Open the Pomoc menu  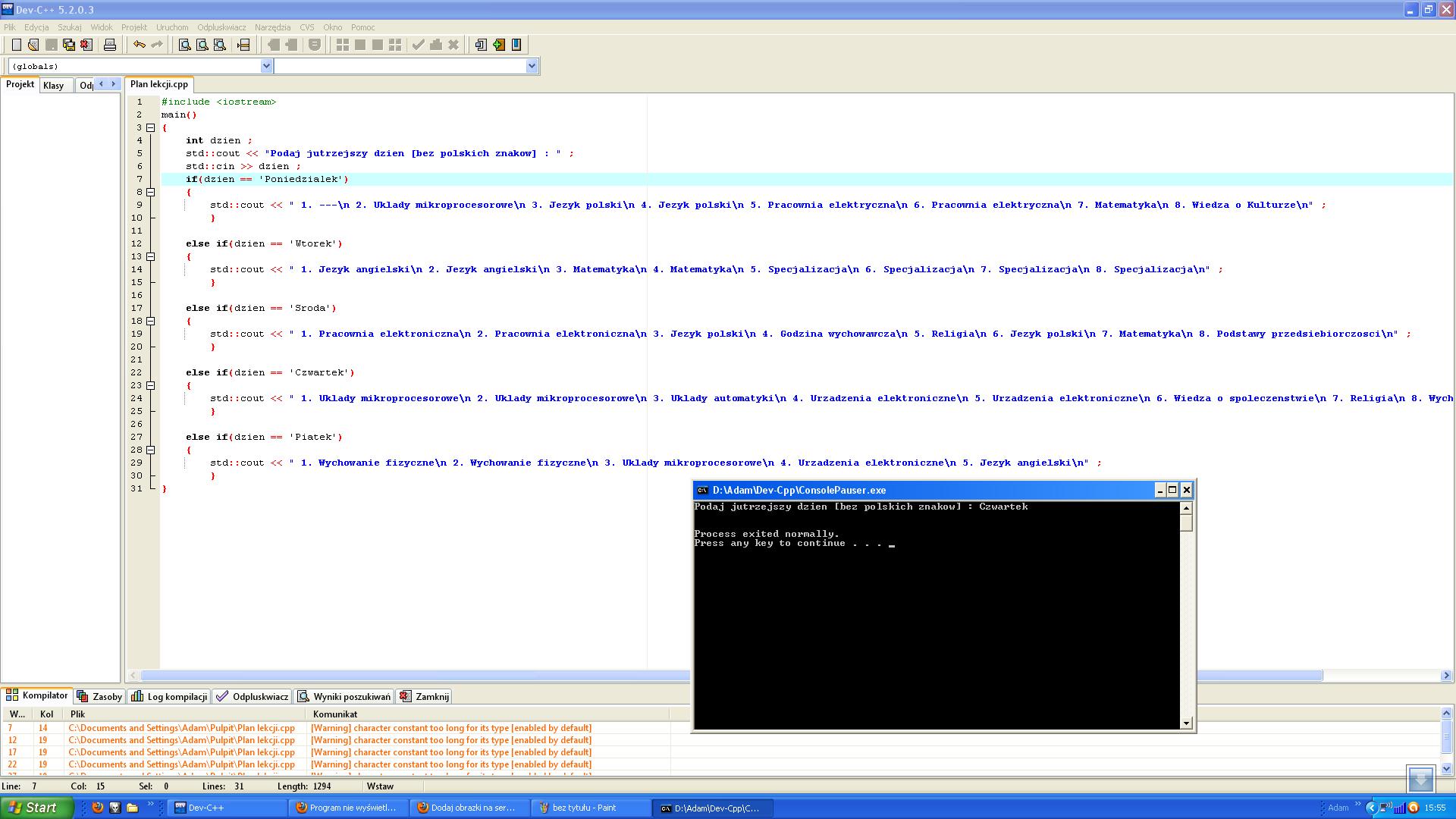(x=362, y=27)
